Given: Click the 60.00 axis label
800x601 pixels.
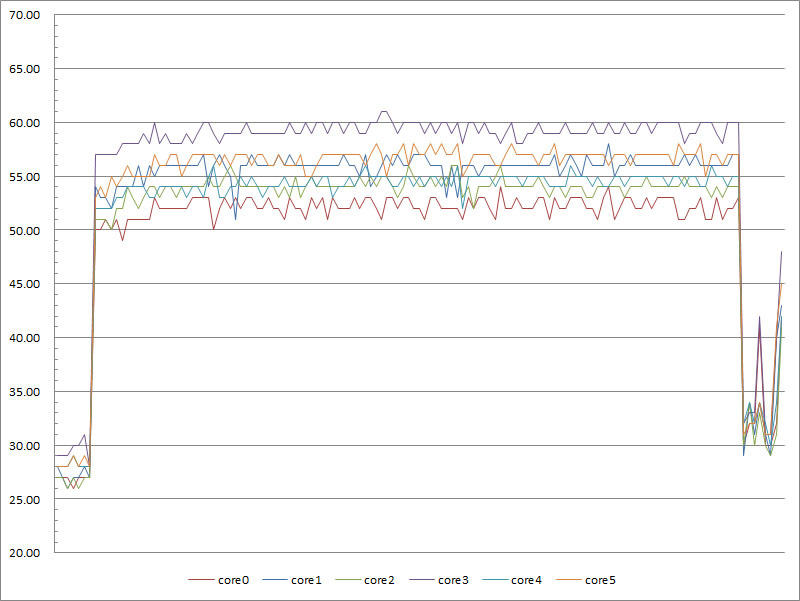Looking at the screenshot, I should click(x=24, y=123).
